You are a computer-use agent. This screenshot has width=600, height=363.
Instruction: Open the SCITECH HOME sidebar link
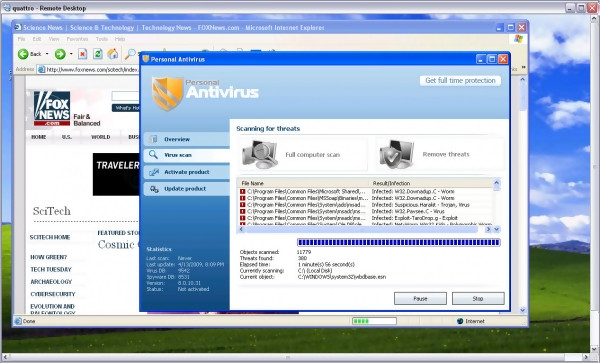pos(50,237)
